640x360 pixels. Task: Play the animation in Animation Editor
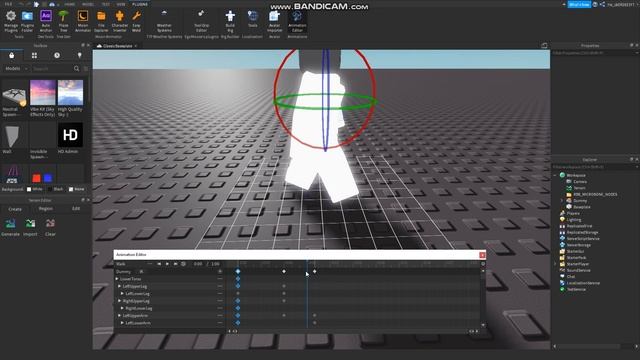click(x=167, y=264)
